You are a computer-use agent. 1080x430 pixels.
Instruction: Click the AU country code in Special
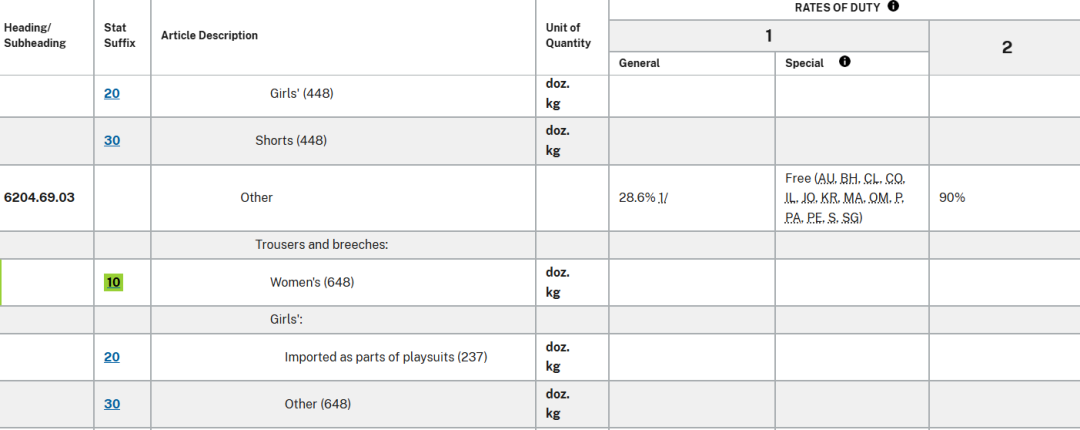[x=826, y=178]
